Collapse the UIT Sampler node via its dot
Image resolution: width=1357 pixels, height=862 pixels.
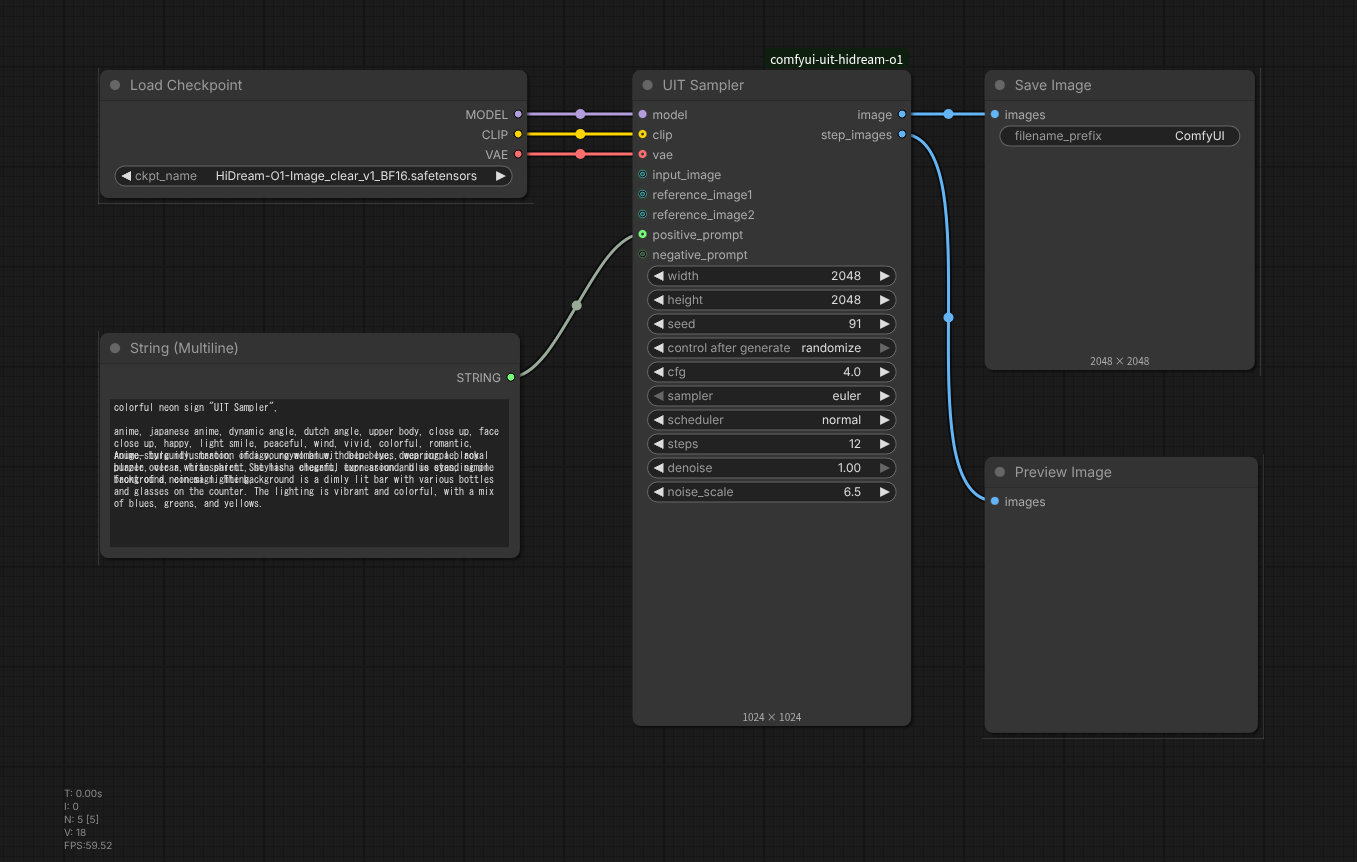[x=647, y=85]
